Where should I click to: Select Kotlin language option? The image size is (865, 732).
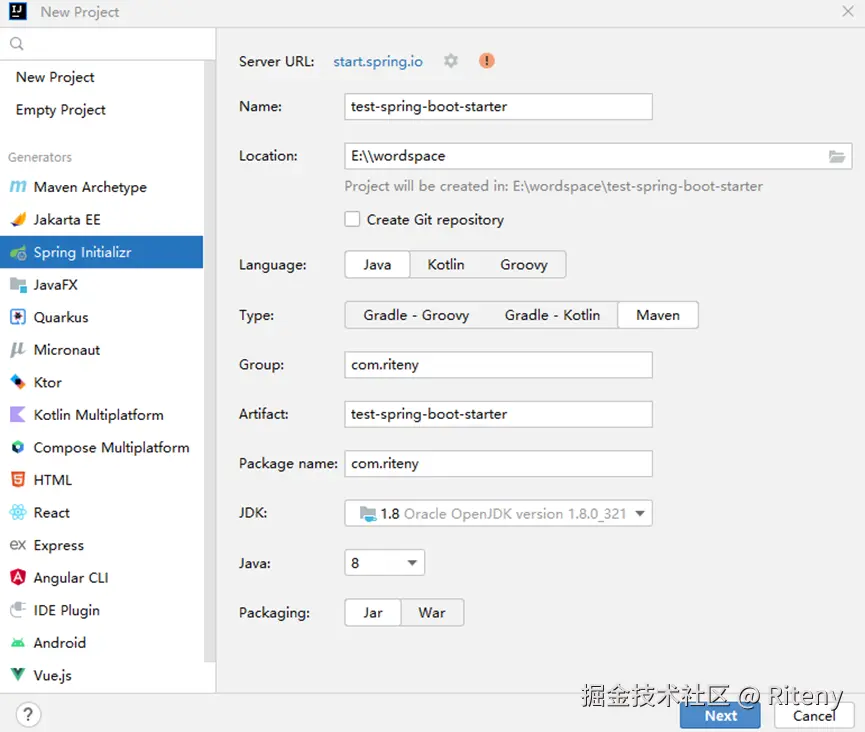point(446,265)
